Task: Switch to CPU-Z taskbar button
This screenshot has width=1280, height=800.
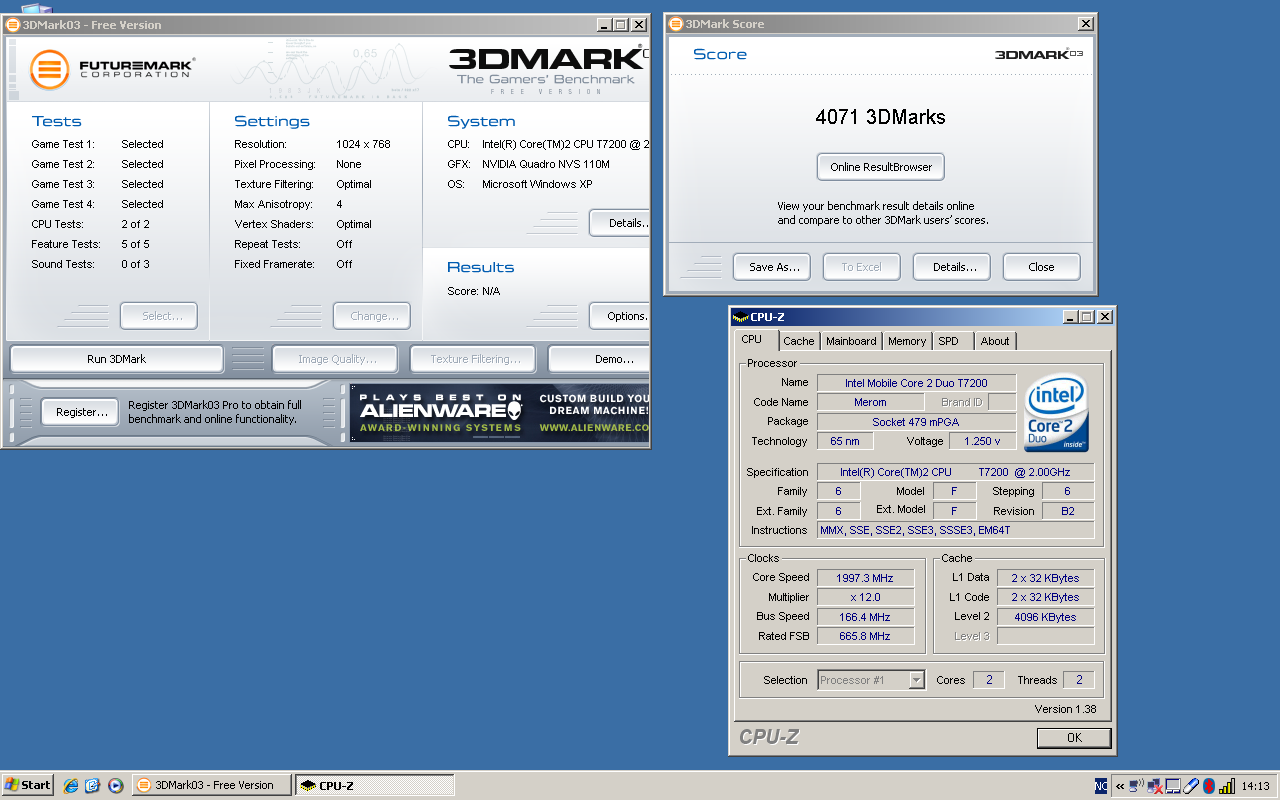Action: click(x=375, y=785)
